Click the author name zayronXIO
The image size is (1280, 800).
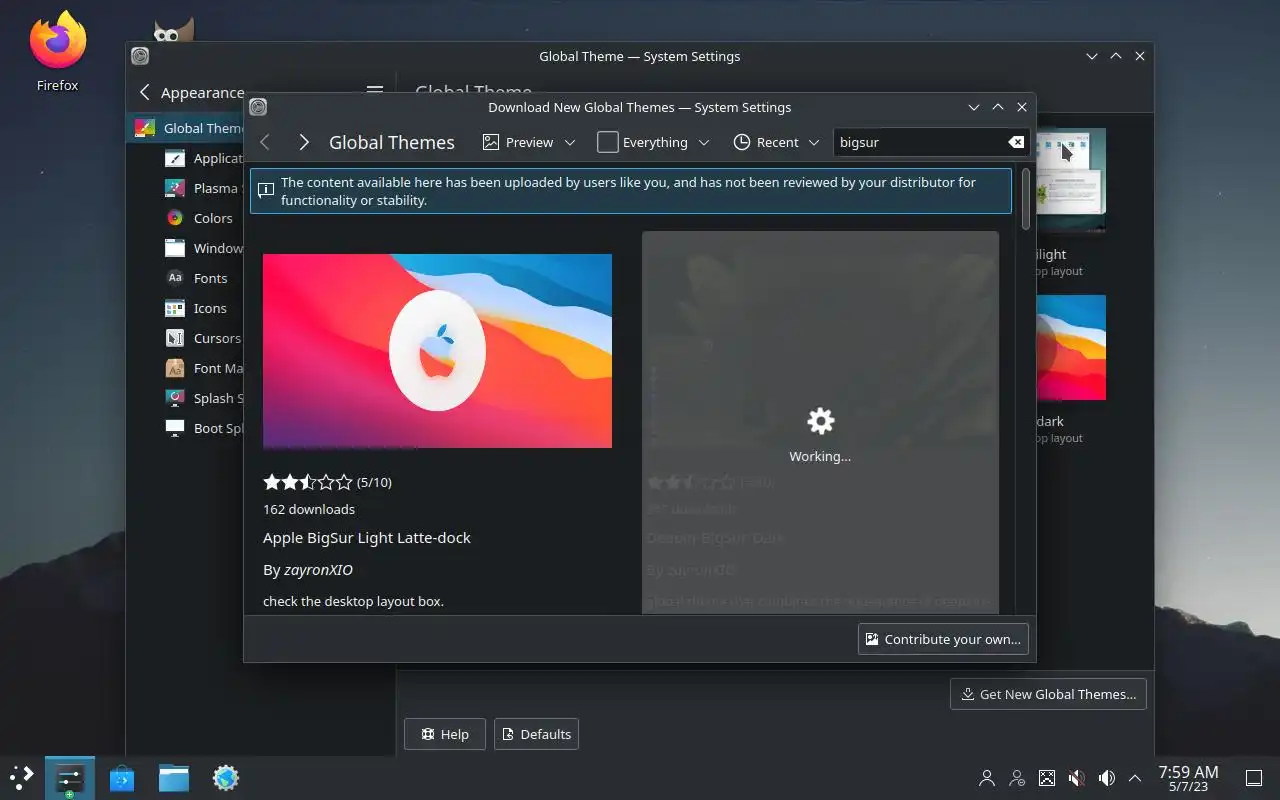coord(318,570)
